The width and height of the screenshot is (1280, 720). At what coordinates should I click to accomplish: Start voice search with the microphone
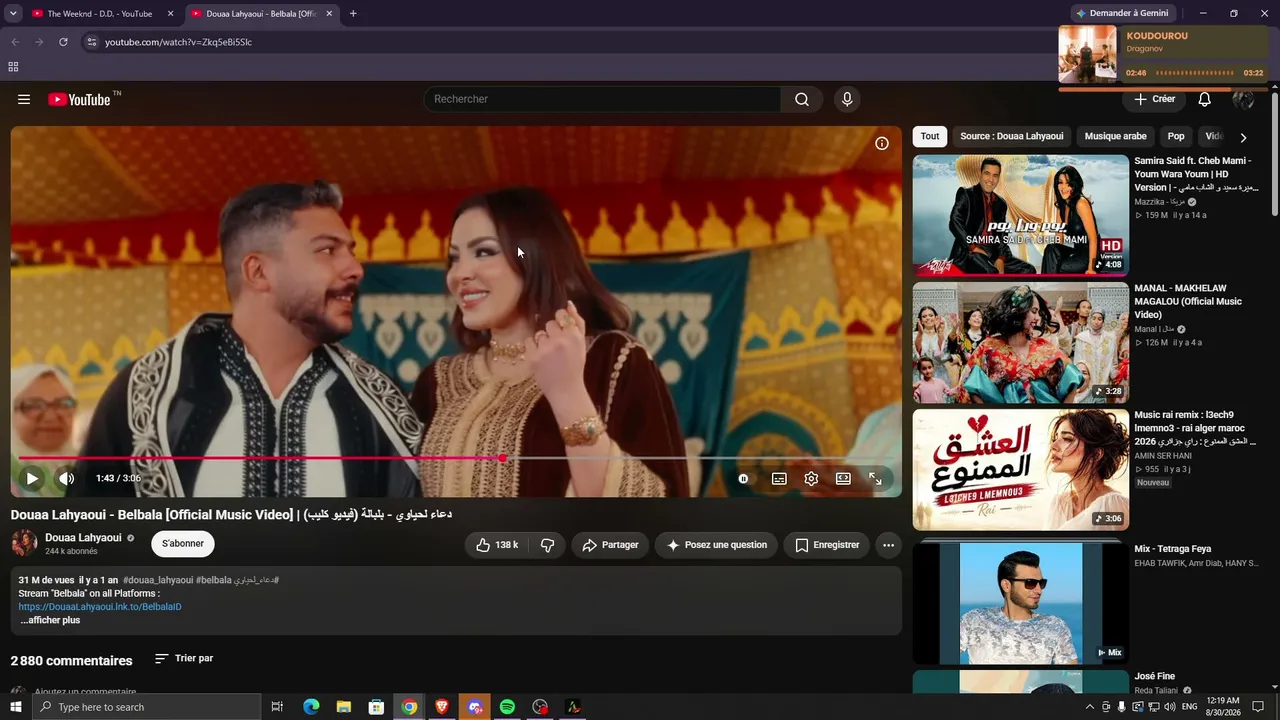pyautogui.click(x=847, y=99)
